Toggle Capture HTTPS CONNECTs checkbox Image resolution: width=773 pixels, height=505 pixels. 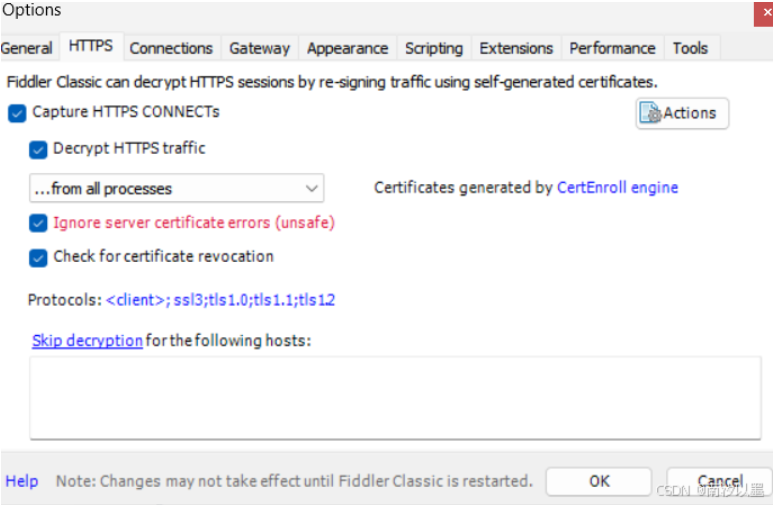click(17, 113)
